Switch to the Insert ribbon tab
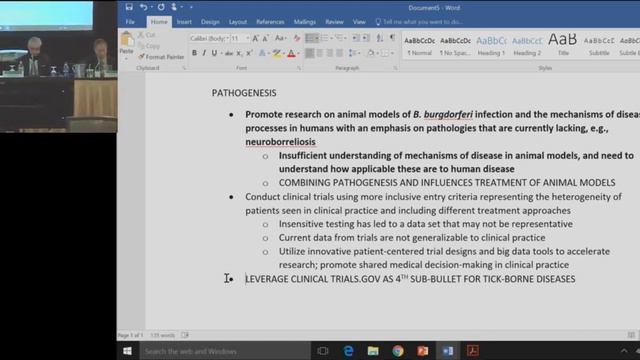This screenshot has width=640, height=360. 184,22
